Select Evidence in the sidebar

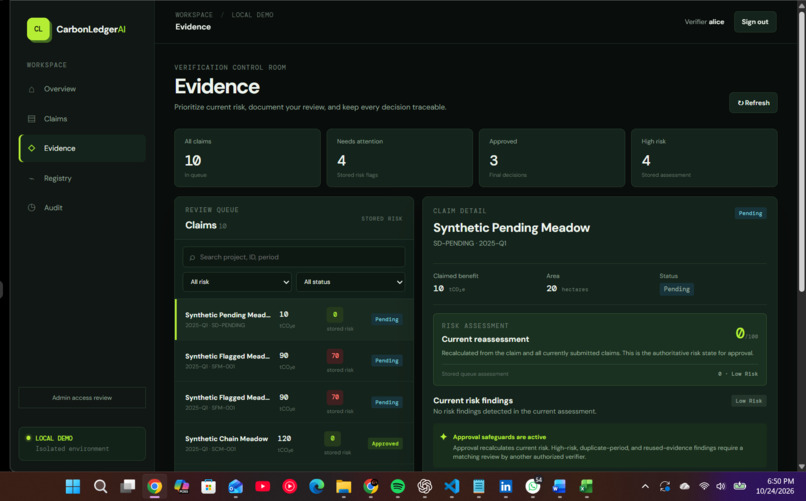[x=82, y=148]
